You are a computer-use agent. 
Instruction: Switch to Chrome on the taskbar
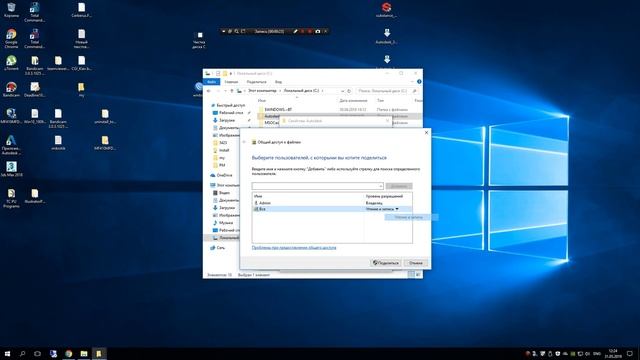69,353
